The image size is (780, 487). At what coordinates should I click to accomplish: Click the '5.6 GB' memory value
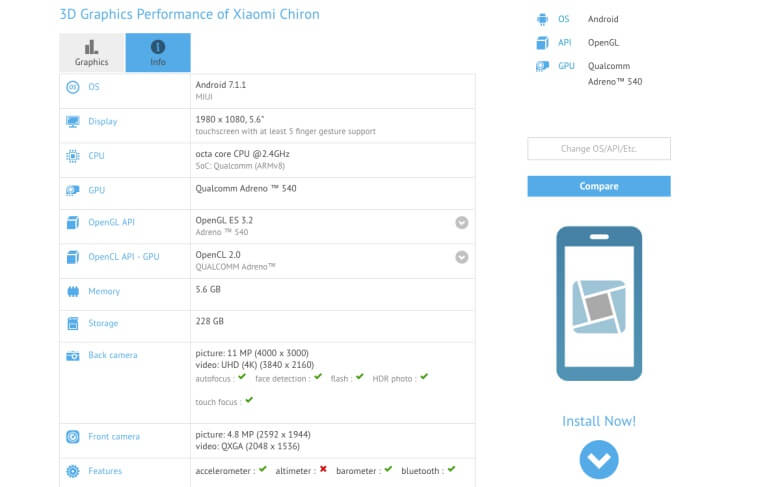pyautogui.click(x=208, y=290)
